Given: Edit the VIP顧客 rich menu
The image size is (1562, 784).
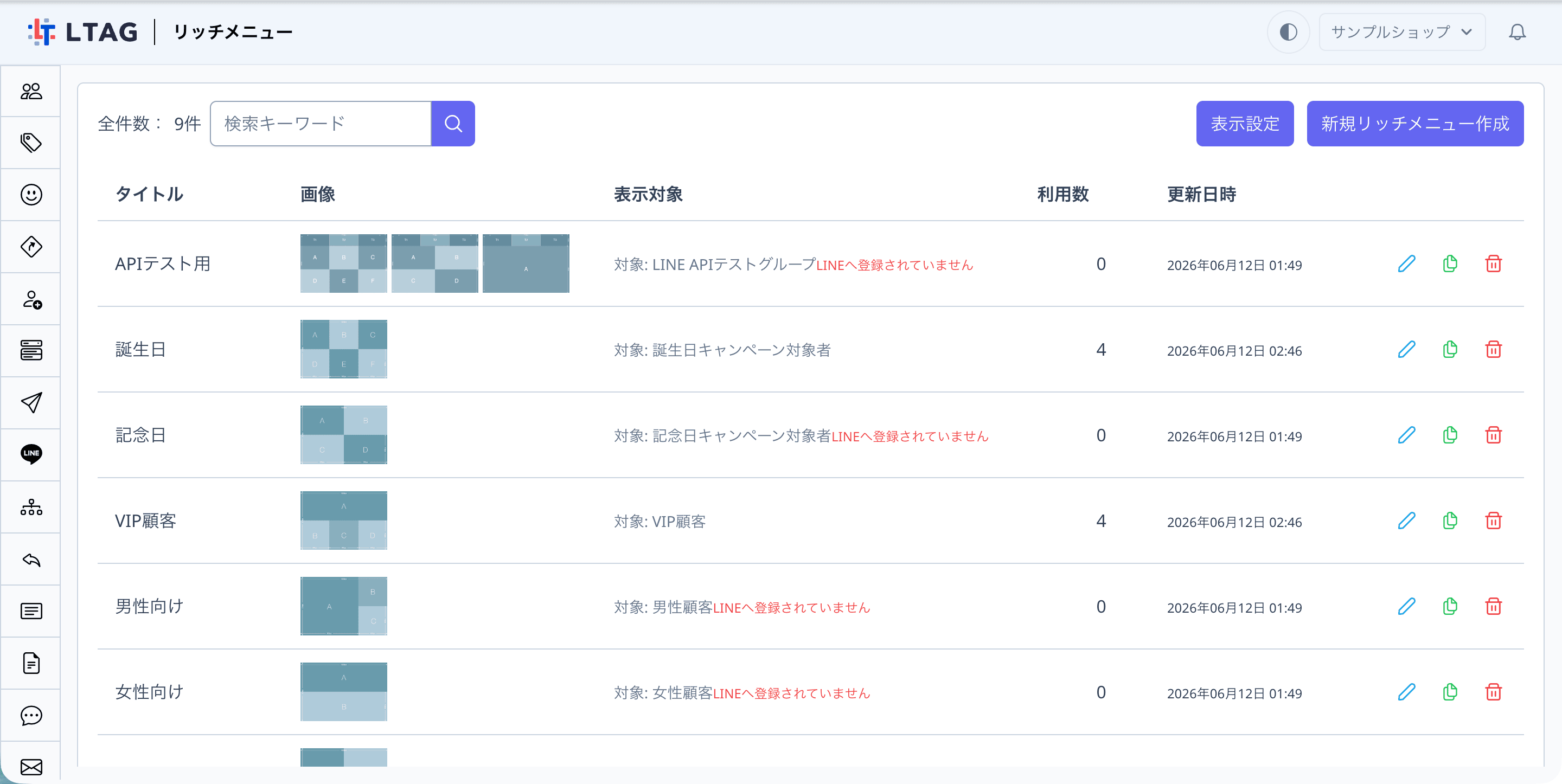Looking at the screenshot, I should tap(1406, 521).
